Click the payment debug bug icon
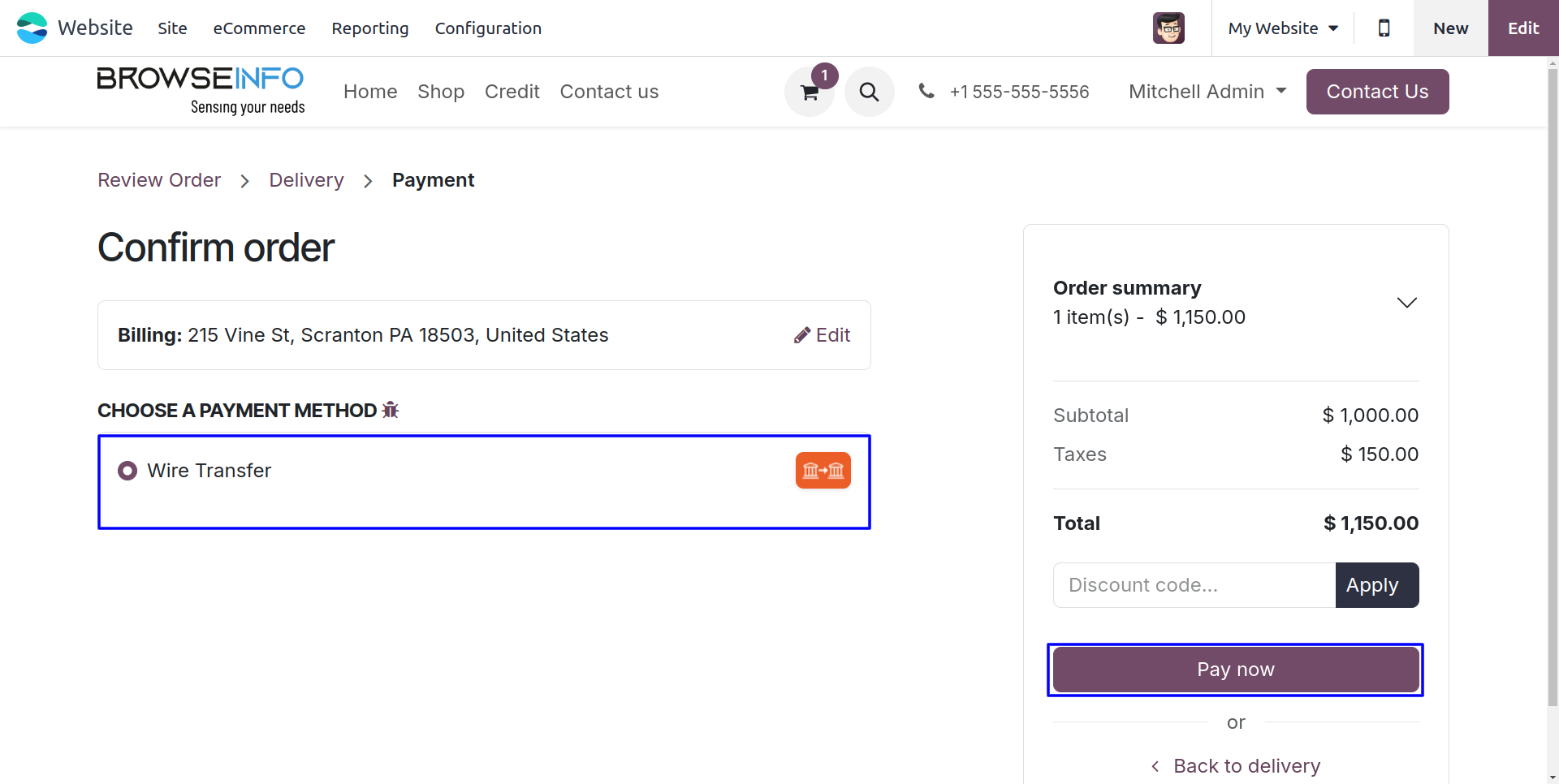Screen dimensions: 1559x784 pyautogui.click(x=391, y=410)
